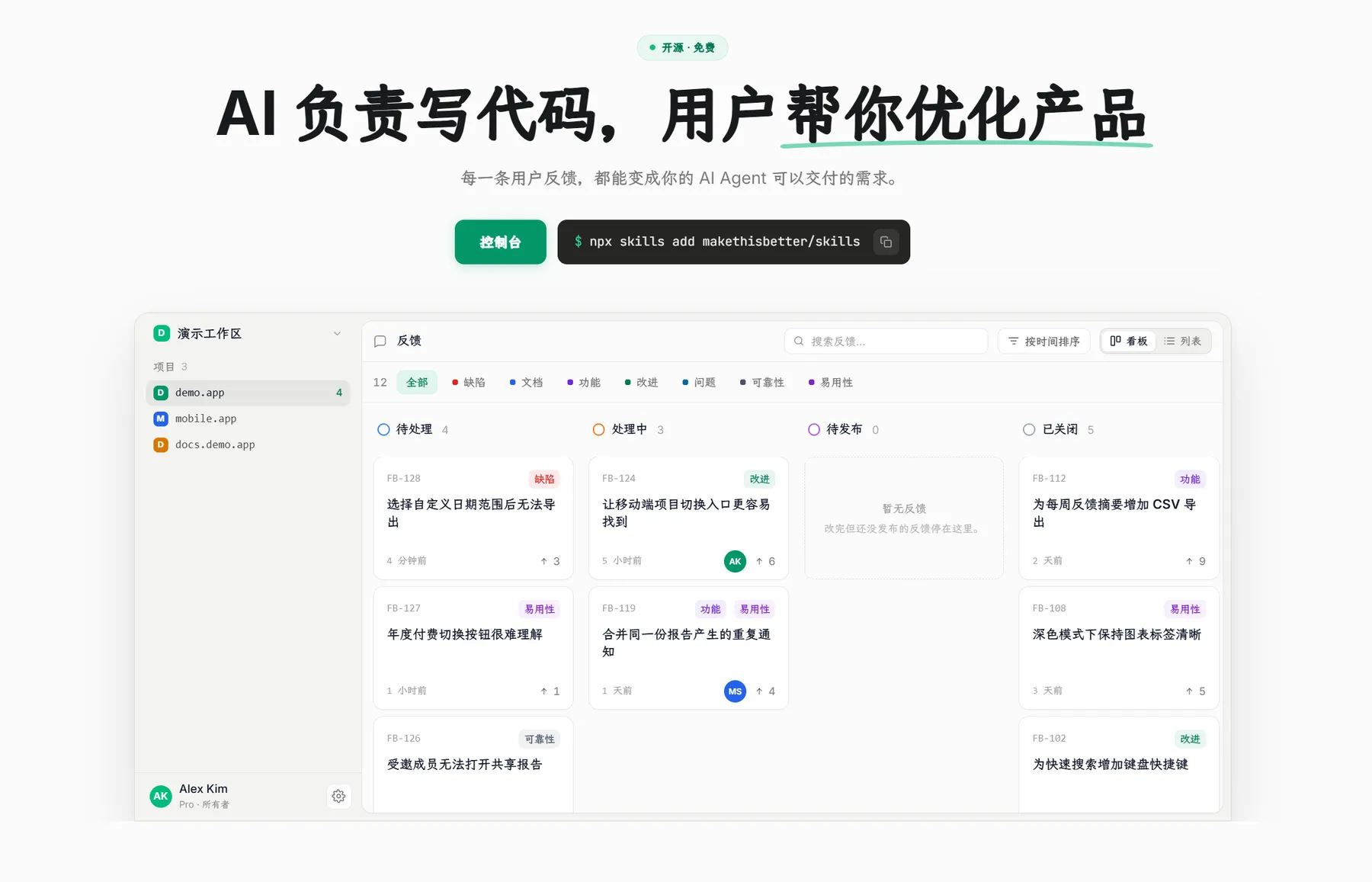Open card 合并同一份报告产生的重复通知
This screenshot has width=1372, height=882.
coord(688,648)
